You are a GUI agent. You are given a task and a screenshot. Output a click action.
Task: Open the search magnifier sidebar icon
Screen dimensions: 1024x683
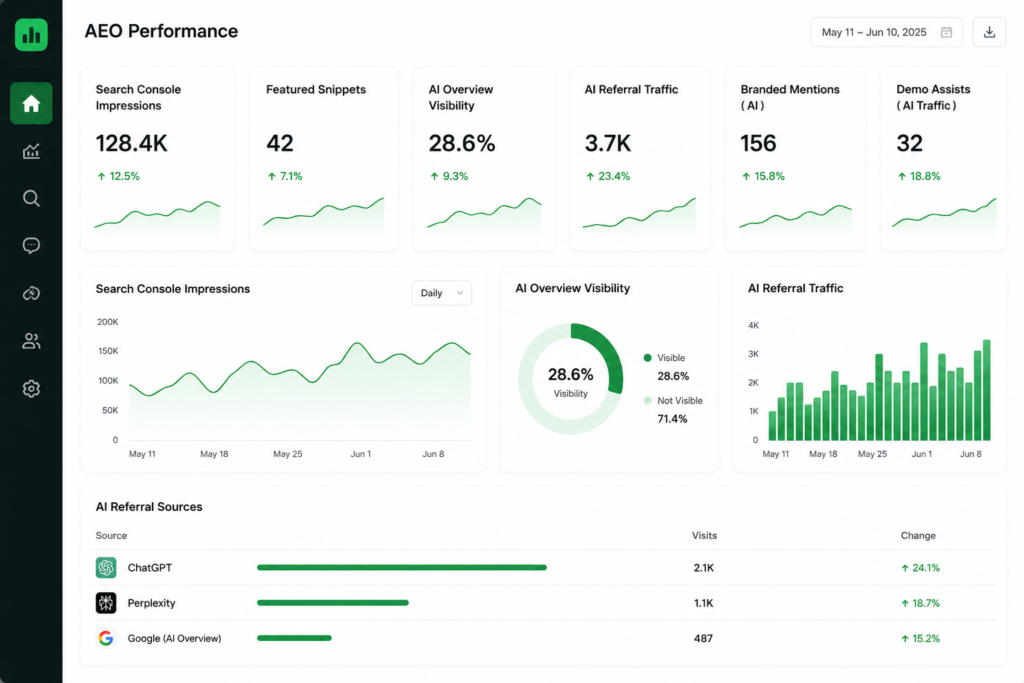point(31,199)
